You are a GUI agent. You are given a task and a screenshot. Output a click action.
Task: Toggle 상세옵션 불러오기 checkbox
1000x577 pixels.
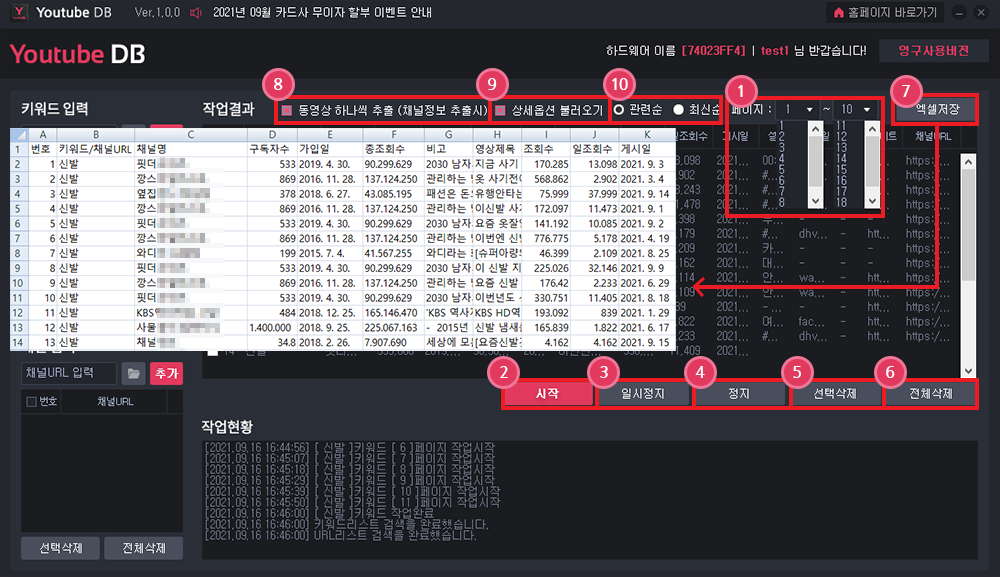pyautogui.click(x=500, y=110)
